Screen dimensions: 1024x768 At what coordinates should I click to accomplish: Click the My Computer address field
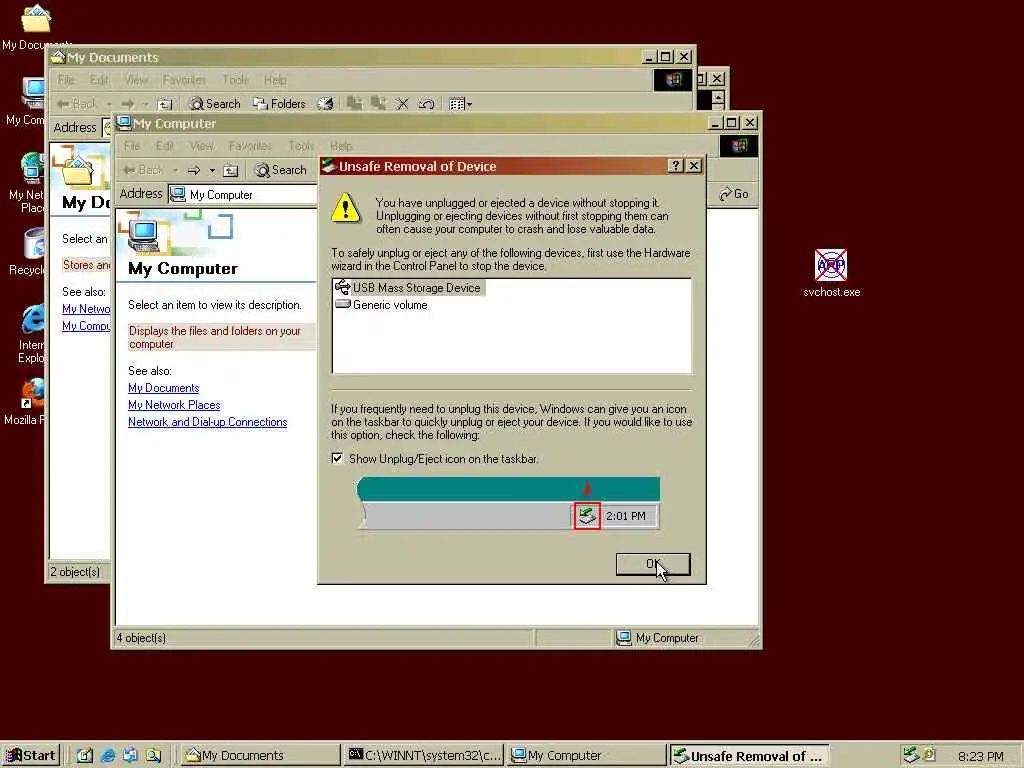pos(243,195)
